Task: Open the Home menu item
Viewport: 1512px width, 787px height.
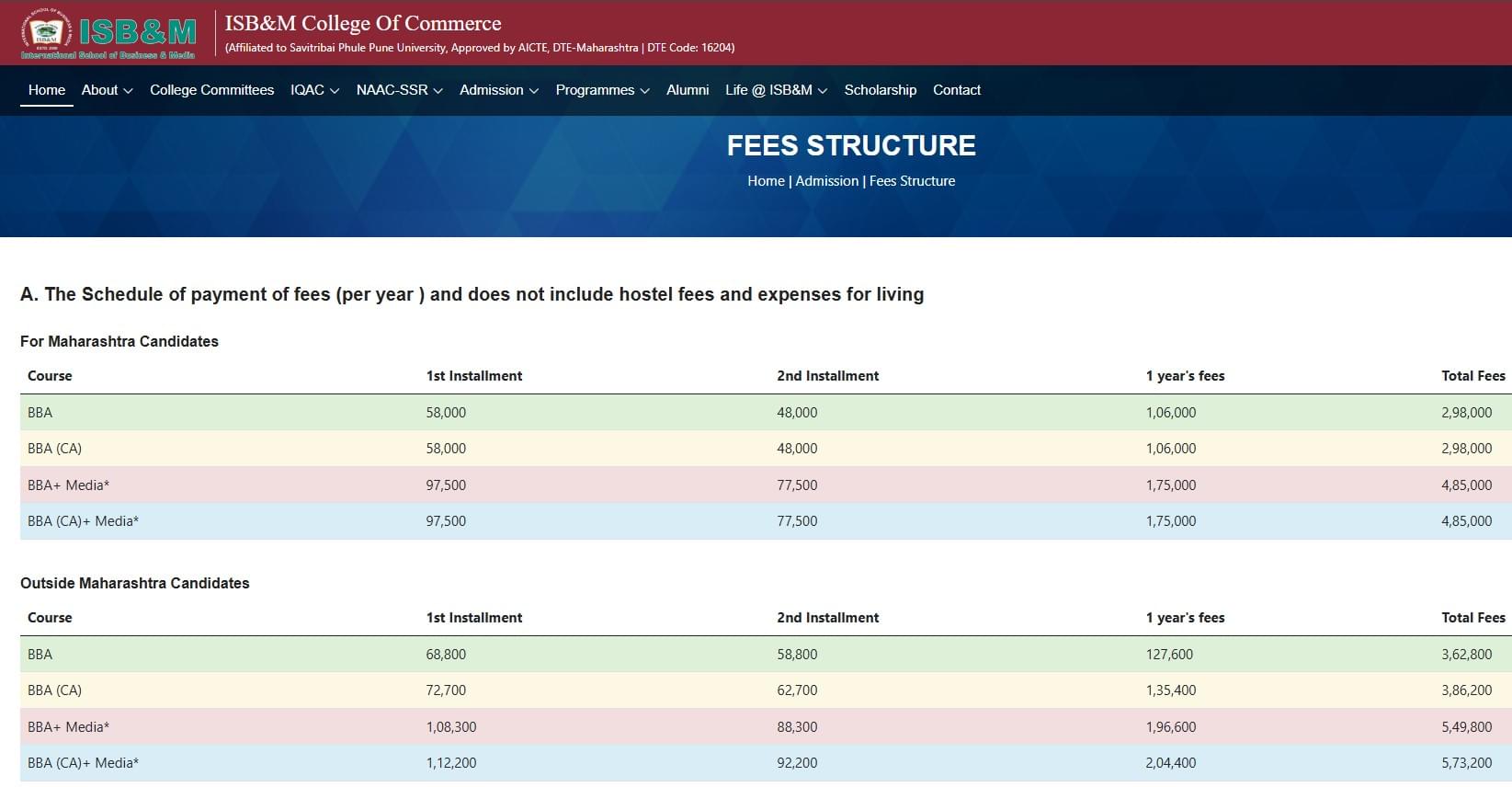Action: (47, 90)
